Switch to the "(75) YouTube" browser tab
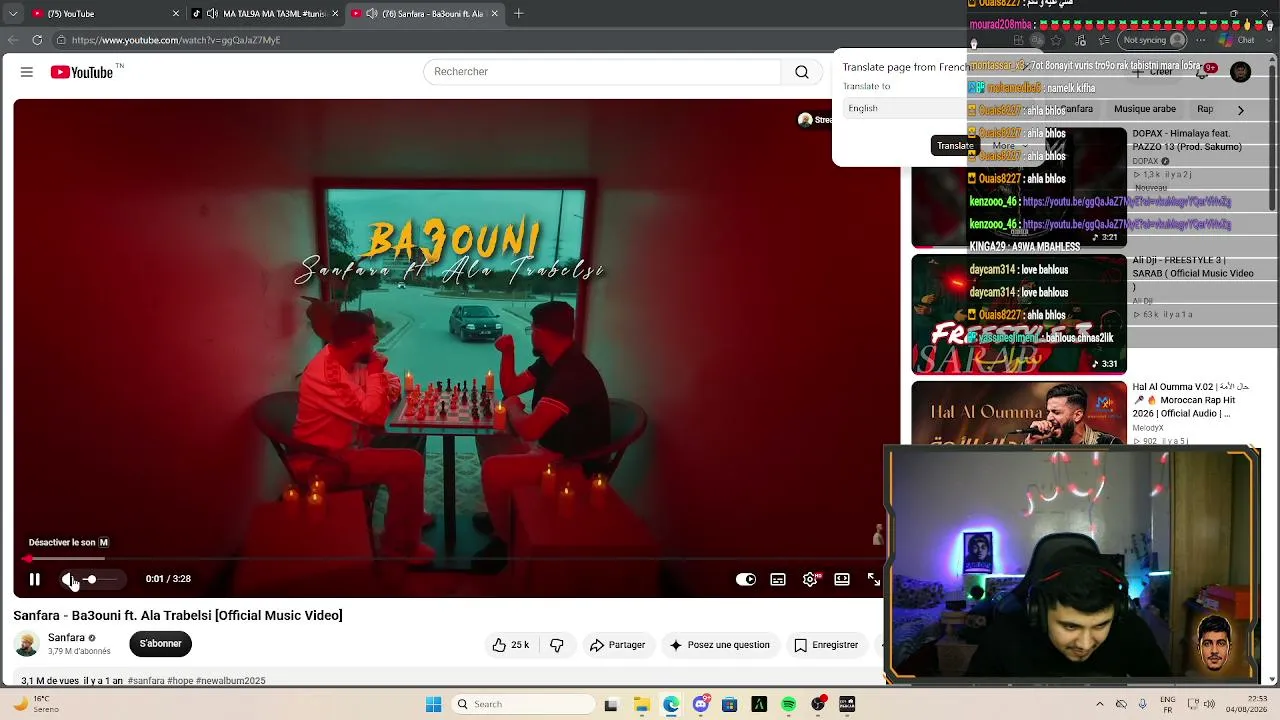The image size is (1280, 720). [x=100, y=14]
